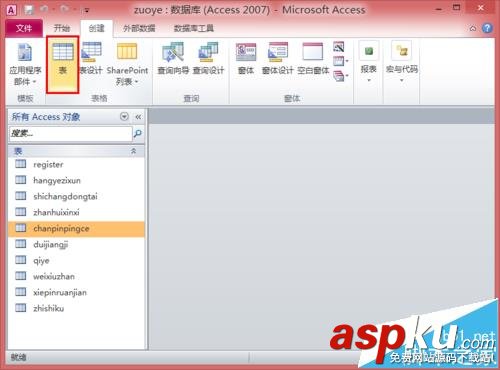Launch the 查询向导 (Query Wizard)
The height and width of the screenshot is (370, 500).
coord(173,58)
